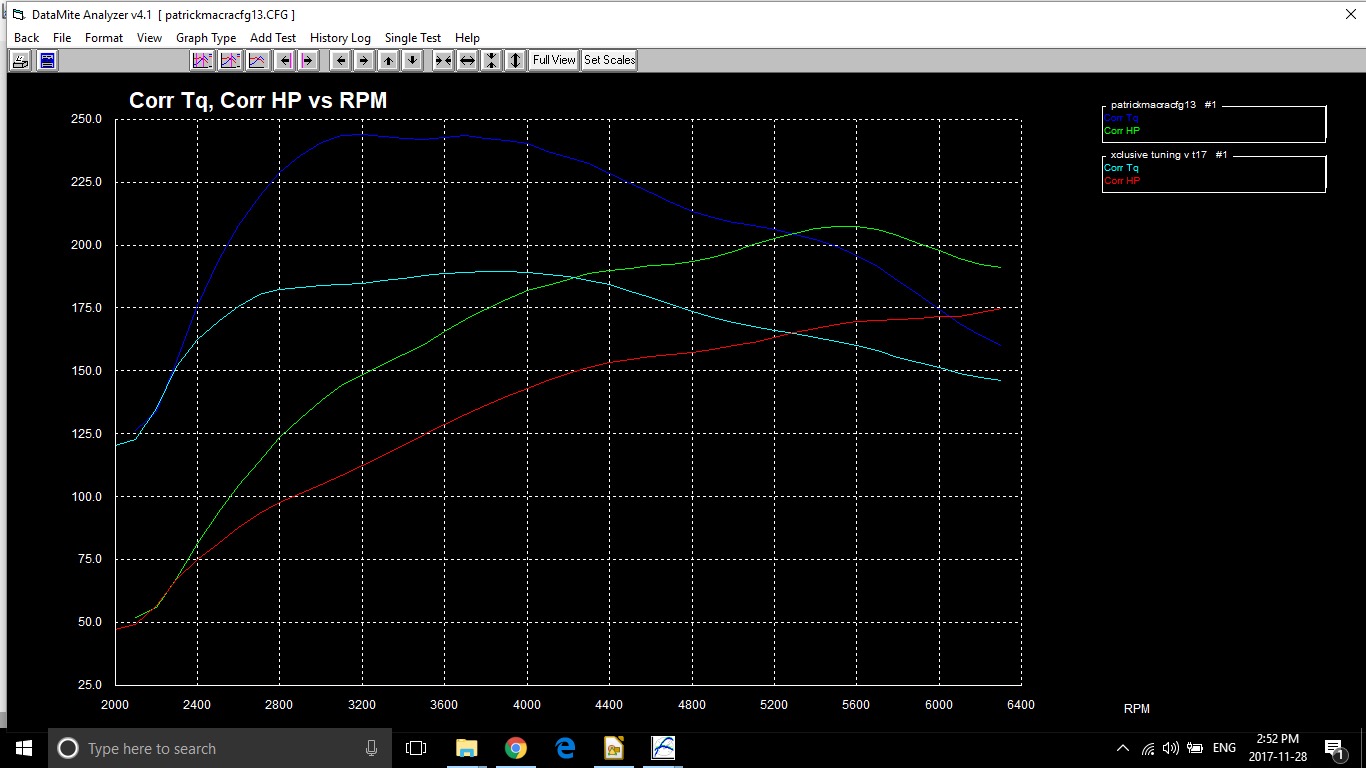The height and width of the screenshot is (768, 1366).
Task: Click the Cortana microphone icon
Action: pyautogui.click(x=371, y=748)
